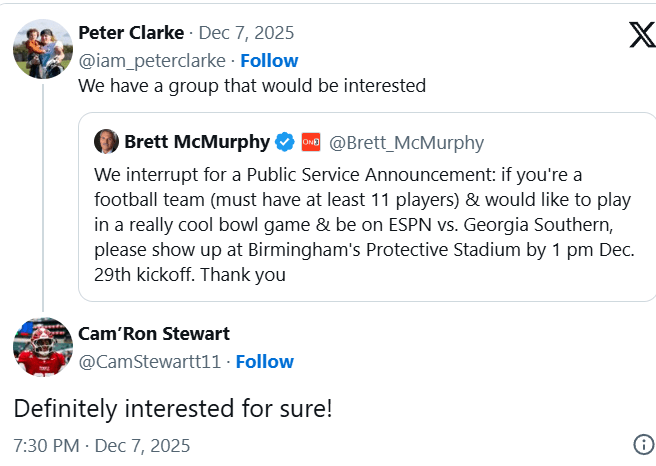Click Brett McMurphy's verified badge
The width and height of the screenshot is (656, 466).
click(284, 141)
